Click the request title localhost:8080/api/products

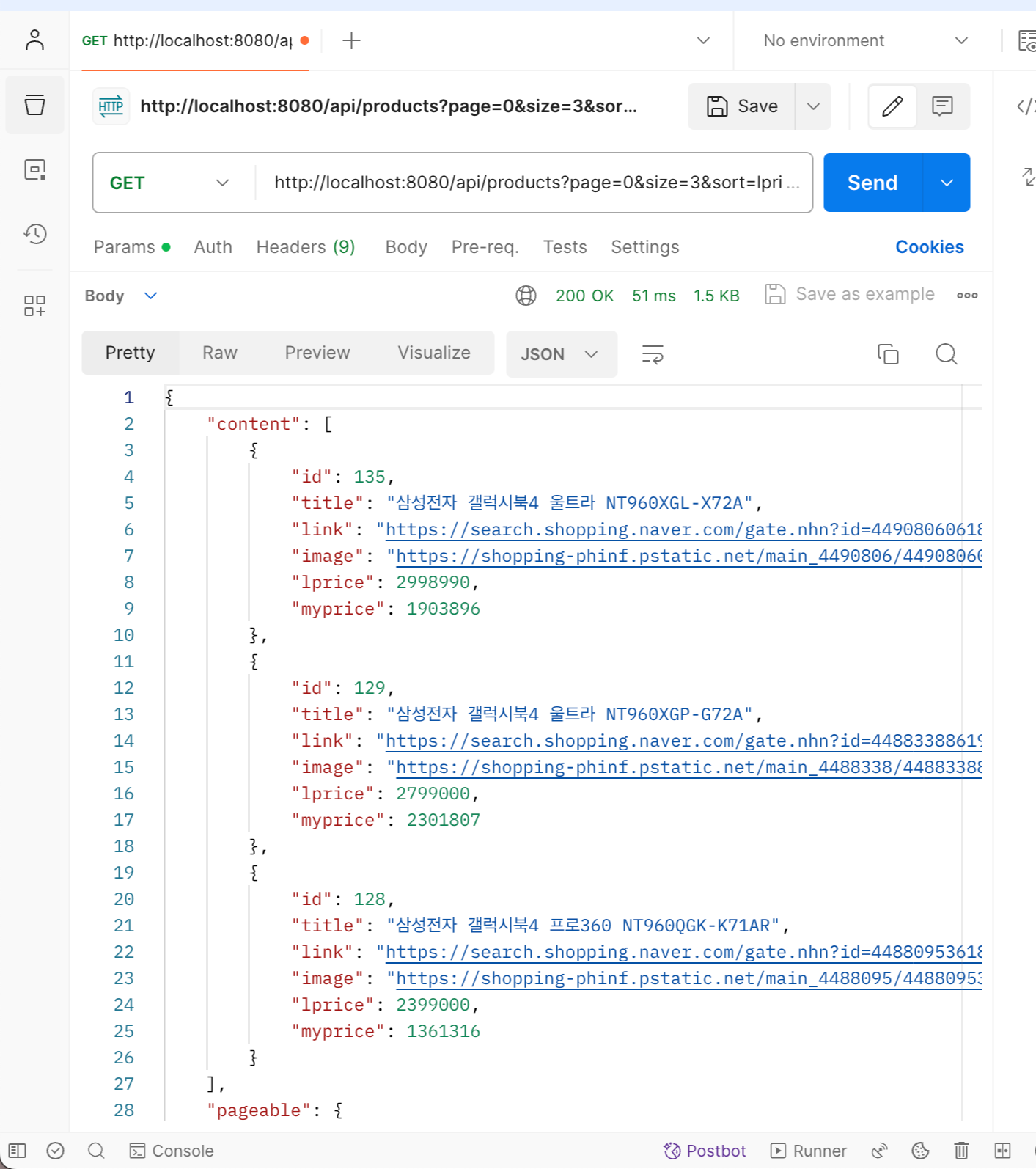(x=389, y=106)
